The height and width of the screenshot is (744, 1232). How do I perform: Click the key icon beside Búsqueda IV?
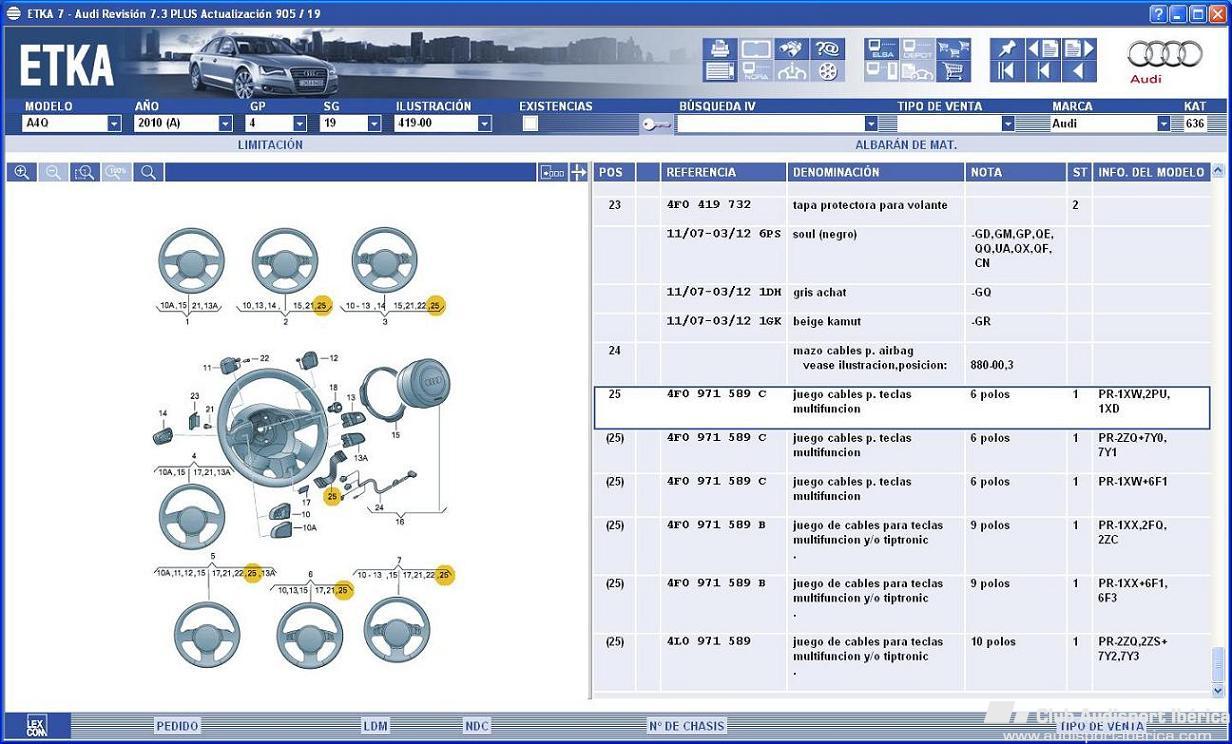pyautogui.click(x=656, y=124)
